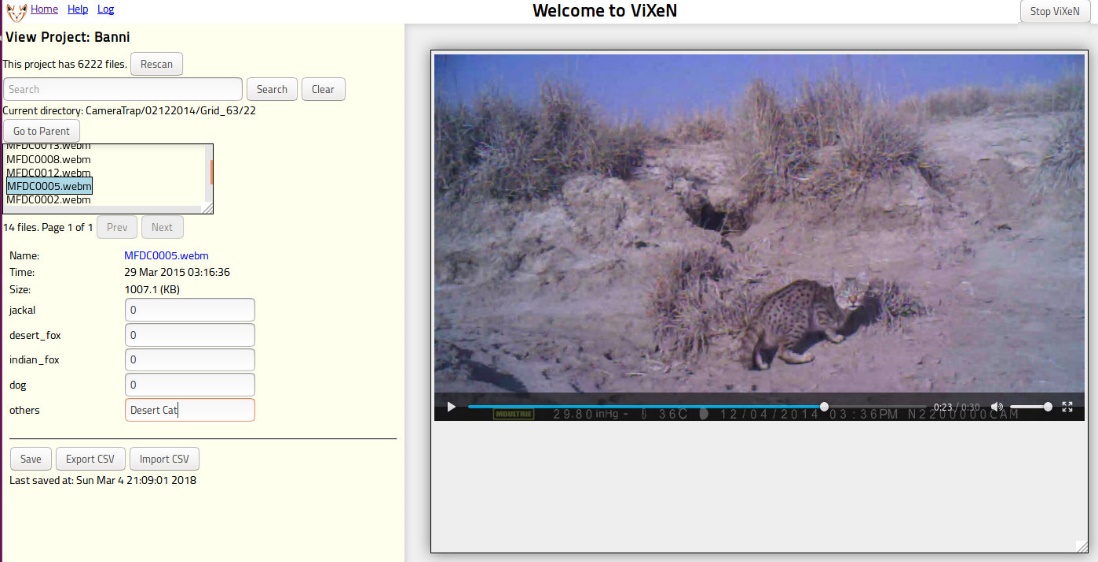Clear the search query

pyautogui.click(x=323, y=89)
